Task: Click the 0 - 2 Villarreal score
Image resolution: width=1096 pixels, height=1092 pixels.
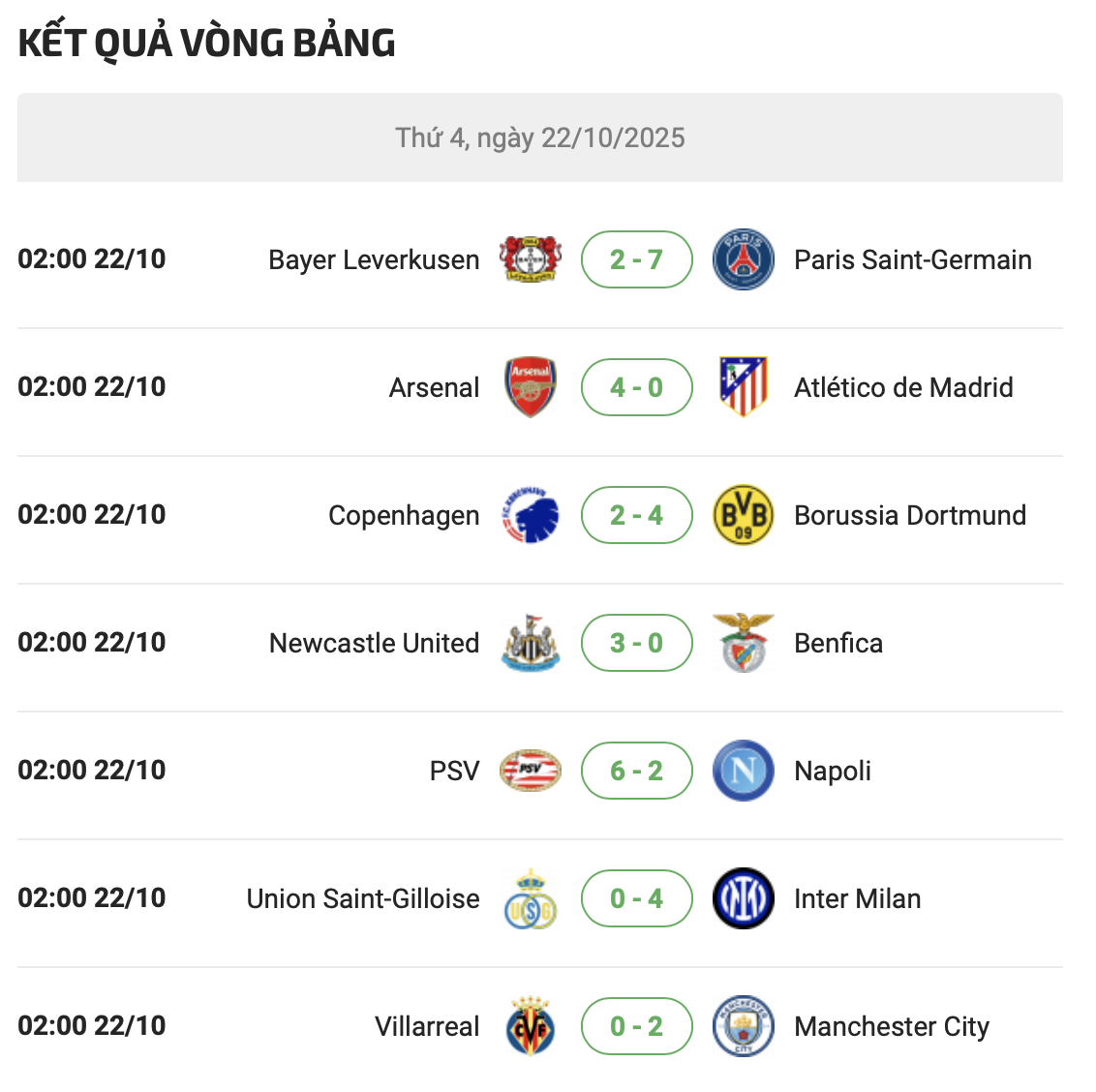Action: (x=636, y=1026)
